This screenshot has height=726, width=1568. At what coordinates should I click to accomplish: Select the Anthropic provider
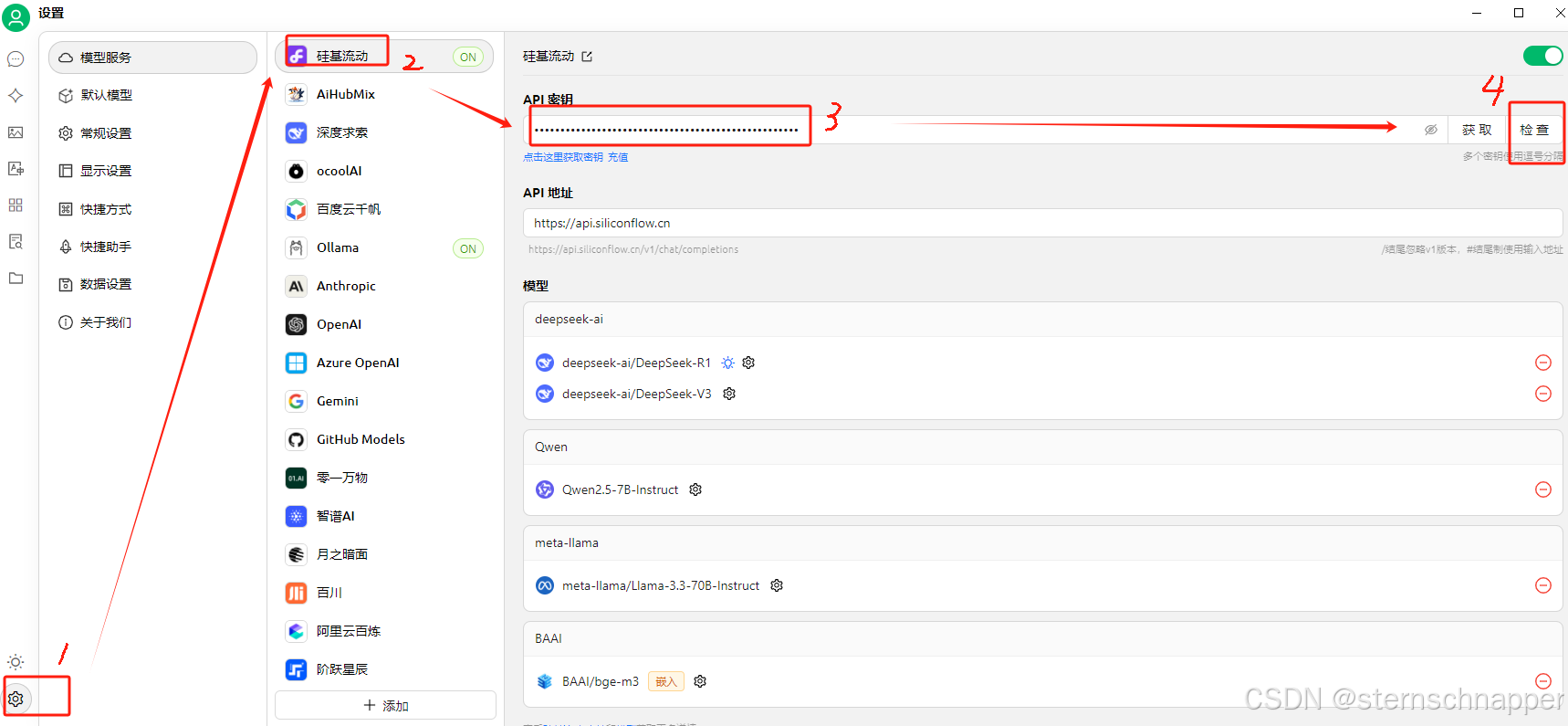pos(384,286)
